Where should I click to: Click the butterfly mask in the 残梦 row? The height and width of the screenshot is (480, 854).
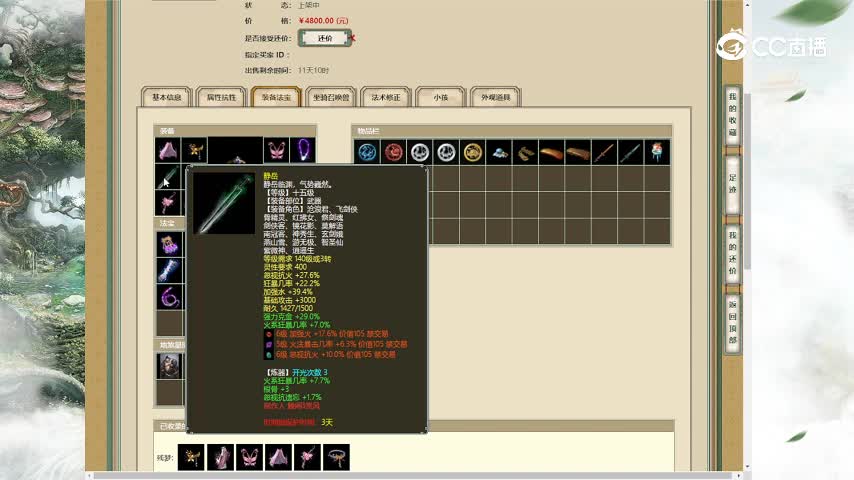249,457
